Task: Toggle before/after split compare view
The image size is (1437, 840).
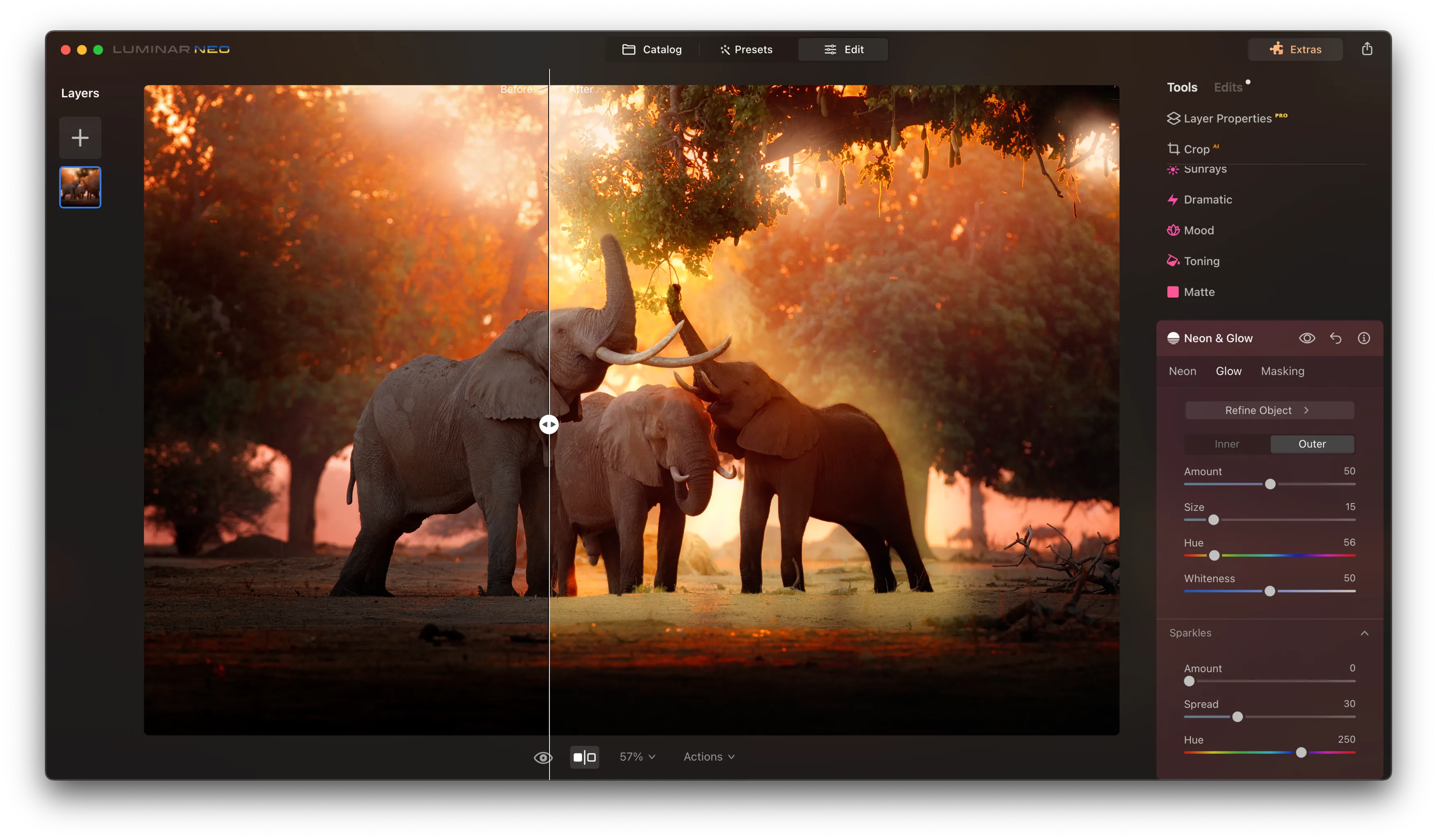Action: tap(585, 757)
